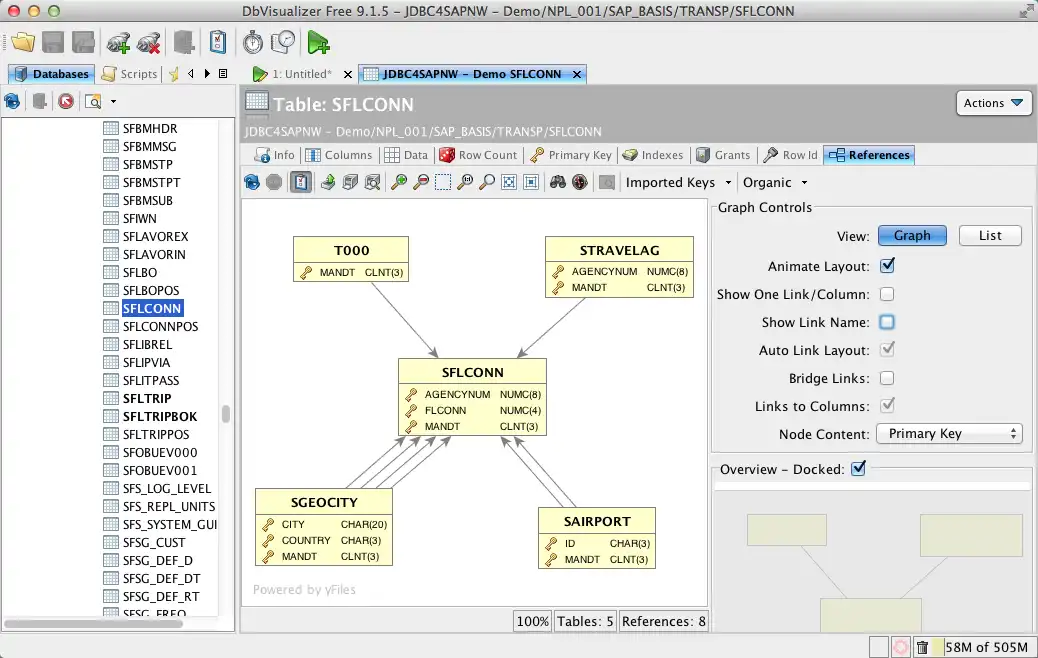Open the Organic layout dropdown

775,182
